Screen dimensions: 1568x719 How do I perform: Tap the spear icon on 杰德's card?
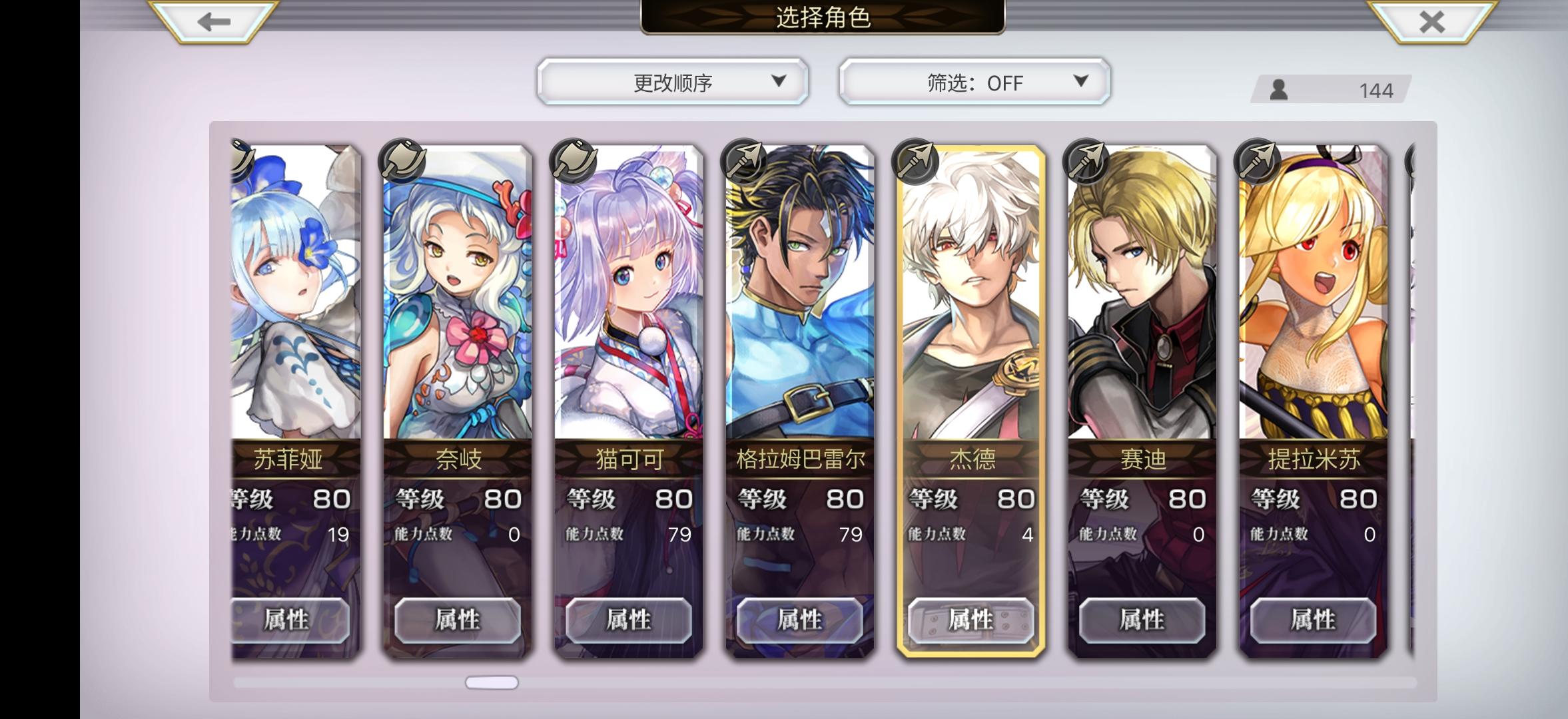(915, 162)
